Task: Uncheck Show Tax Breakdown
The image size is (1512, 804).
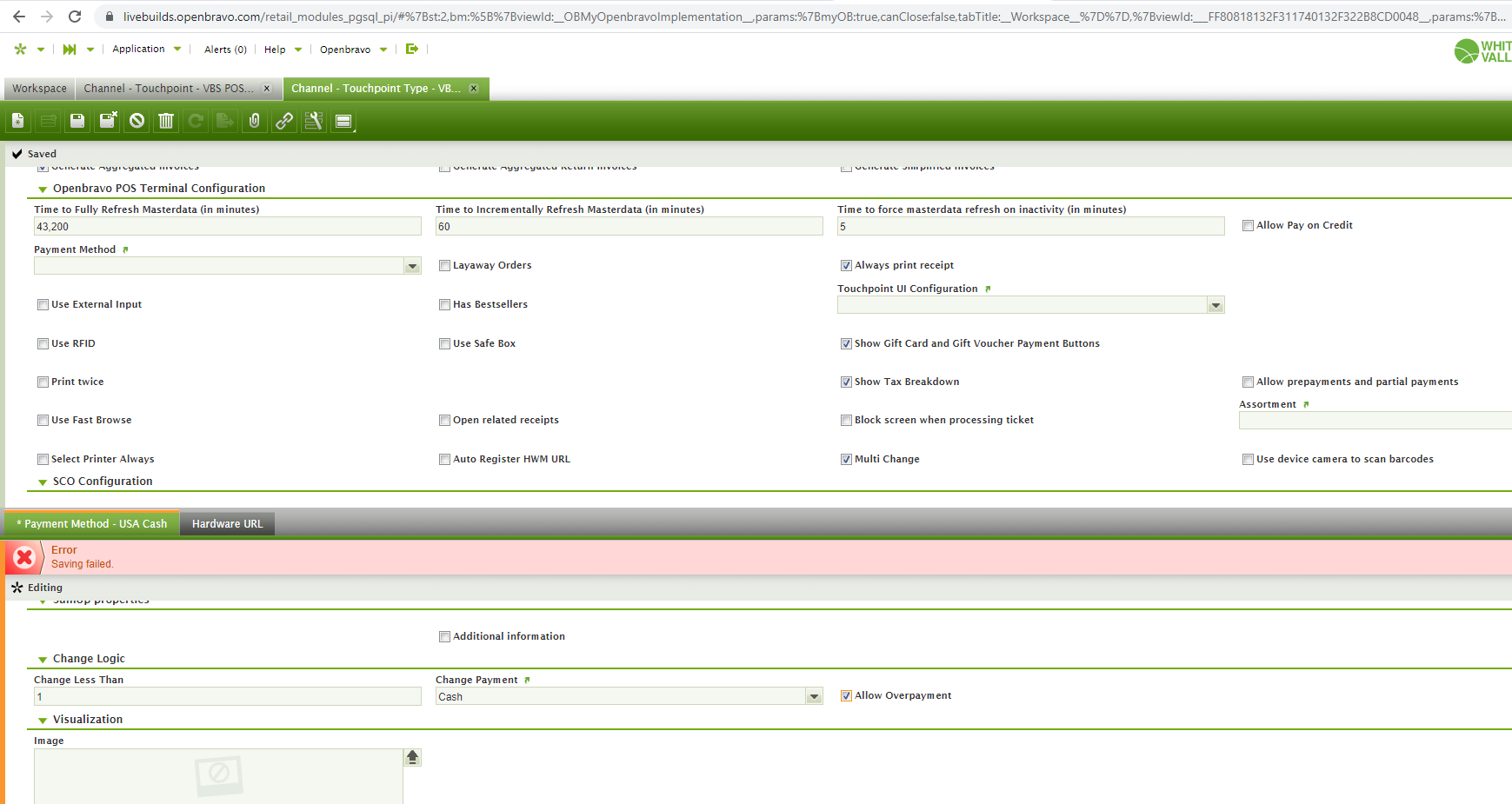Action: tap(846, 382)
